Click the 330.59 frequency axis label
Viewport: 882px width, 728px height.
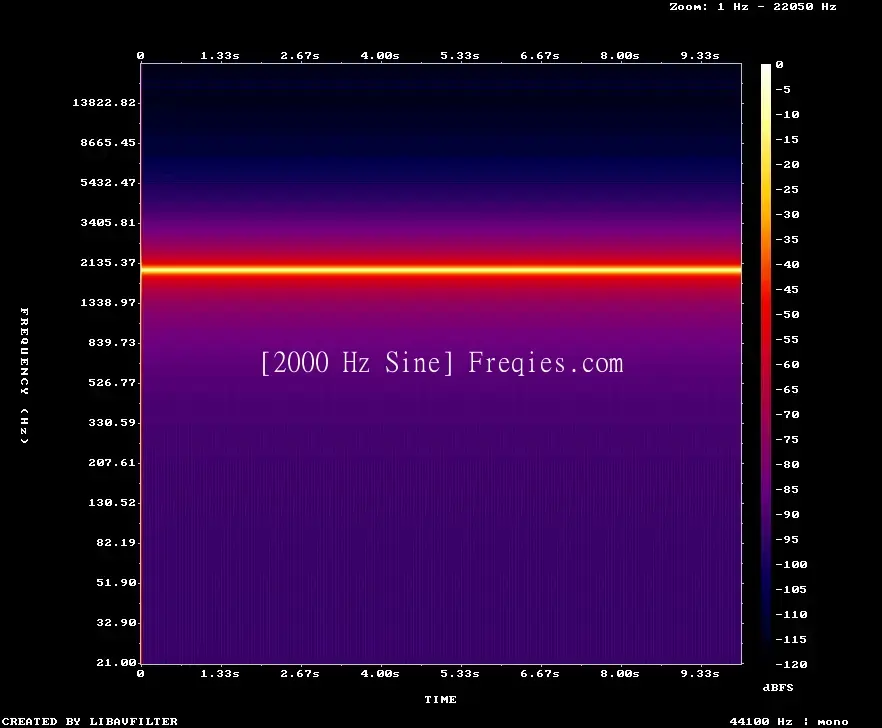(112, 423)
